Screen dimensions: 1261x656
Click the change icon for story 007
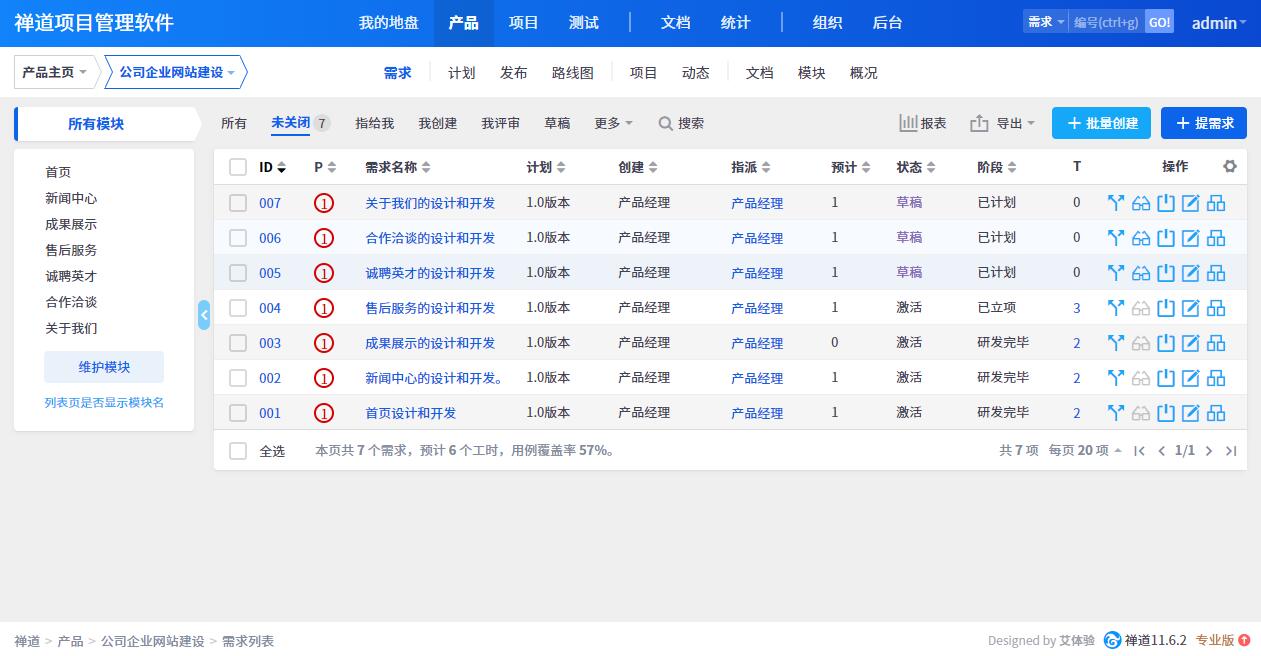(x=1116, y=204)
